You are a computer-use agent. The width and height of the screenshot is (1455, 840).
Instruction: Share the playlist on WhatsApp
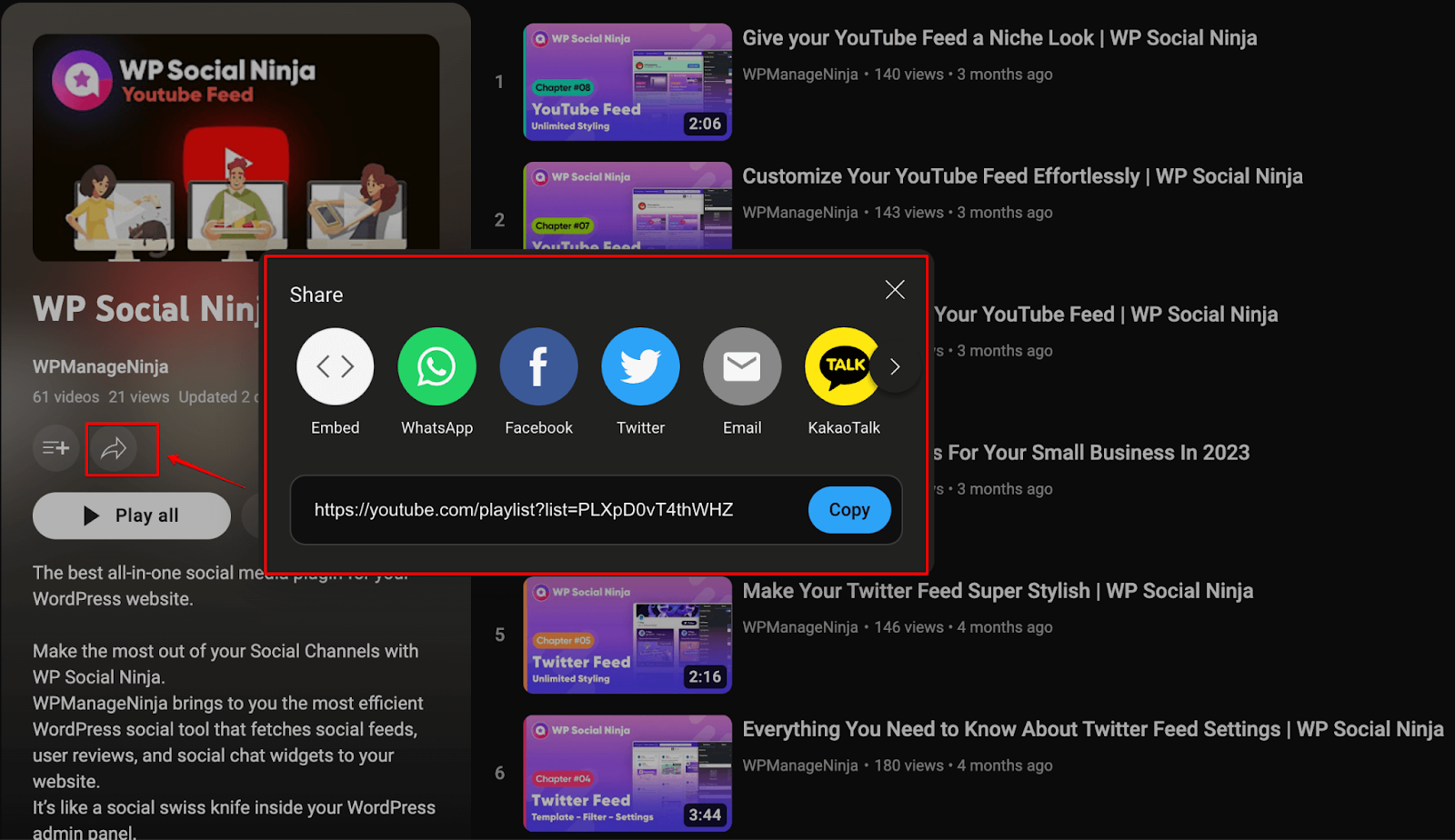click(436, 366)
